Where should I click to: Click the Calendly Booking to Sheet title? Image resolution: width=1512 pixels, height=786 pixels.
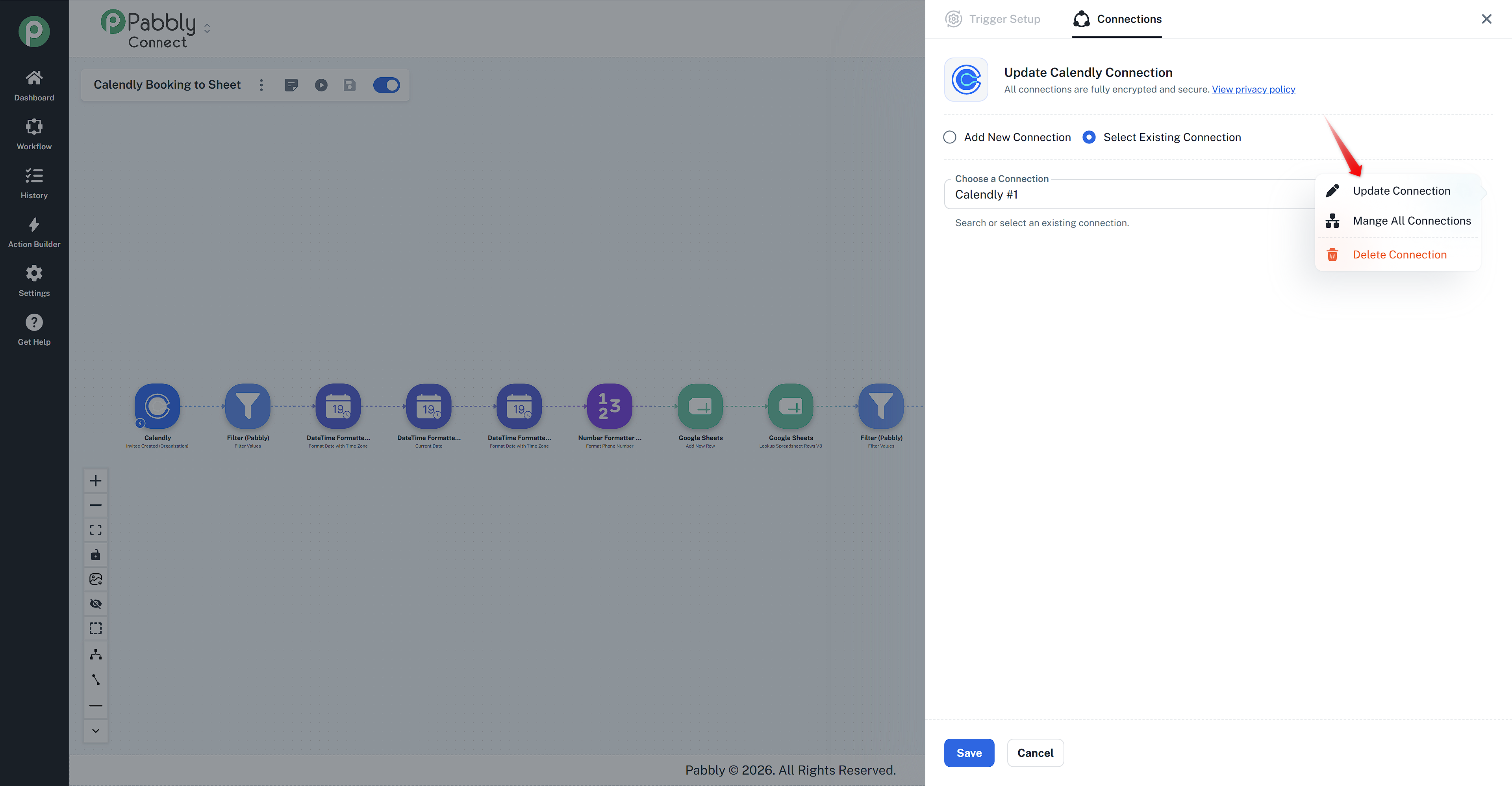pyautogui.click(x=167, y=85)
